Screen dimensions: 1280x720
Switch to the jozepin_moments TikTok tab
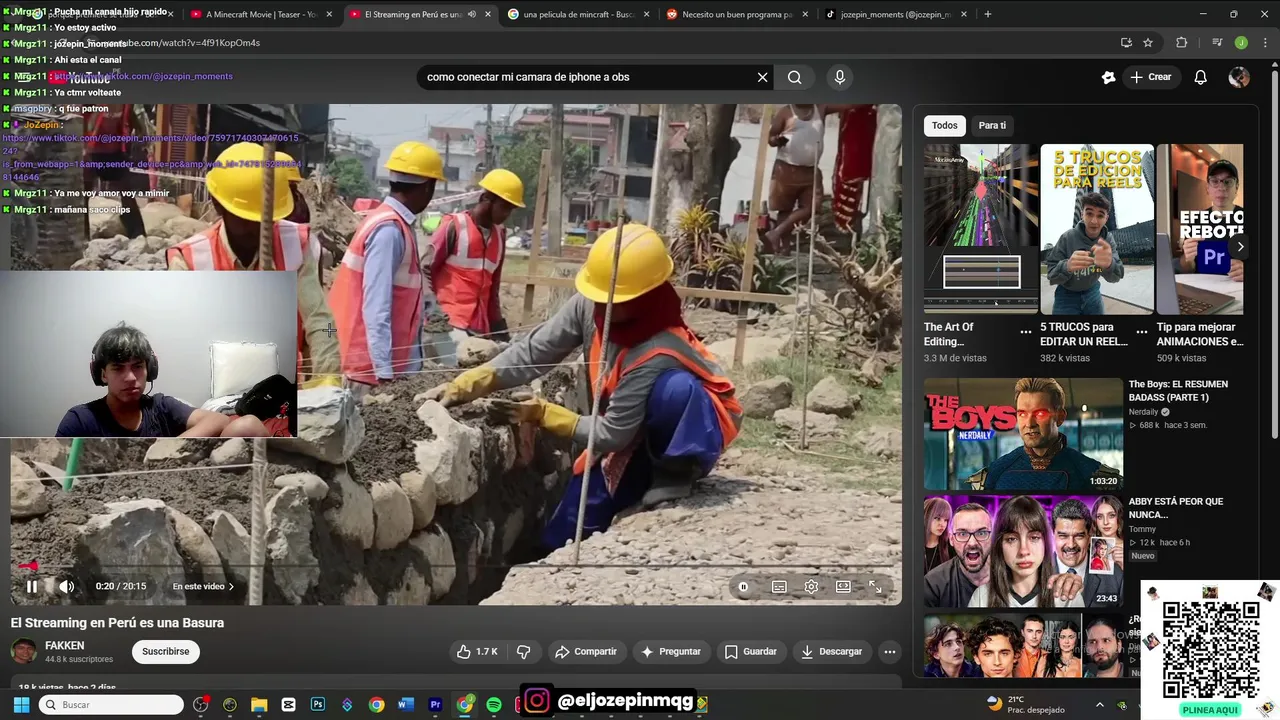[x=894, y=14]
